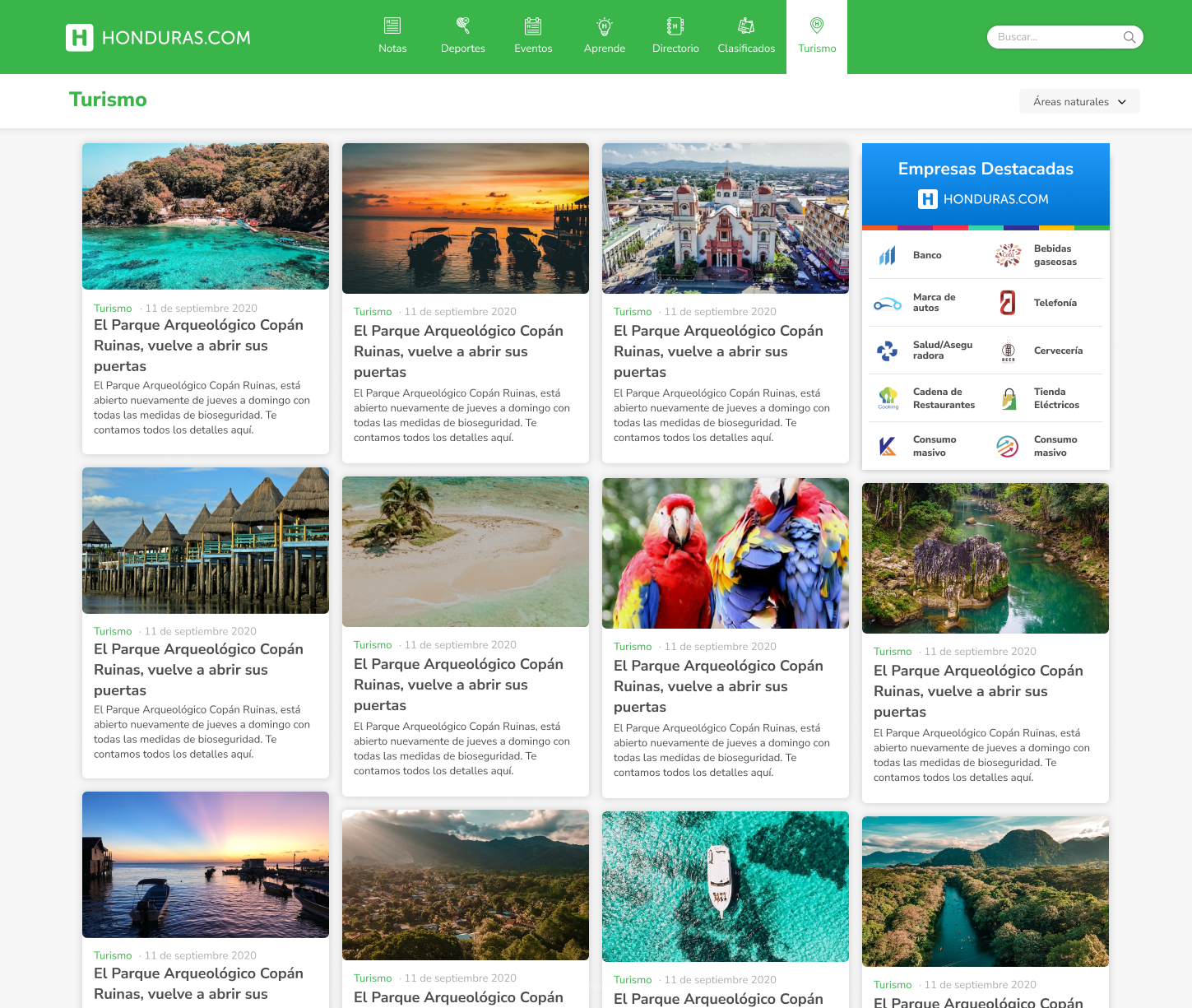Open the article title under the cathedral photo
Screen dimensions: 1192x1008
(718, 351)
